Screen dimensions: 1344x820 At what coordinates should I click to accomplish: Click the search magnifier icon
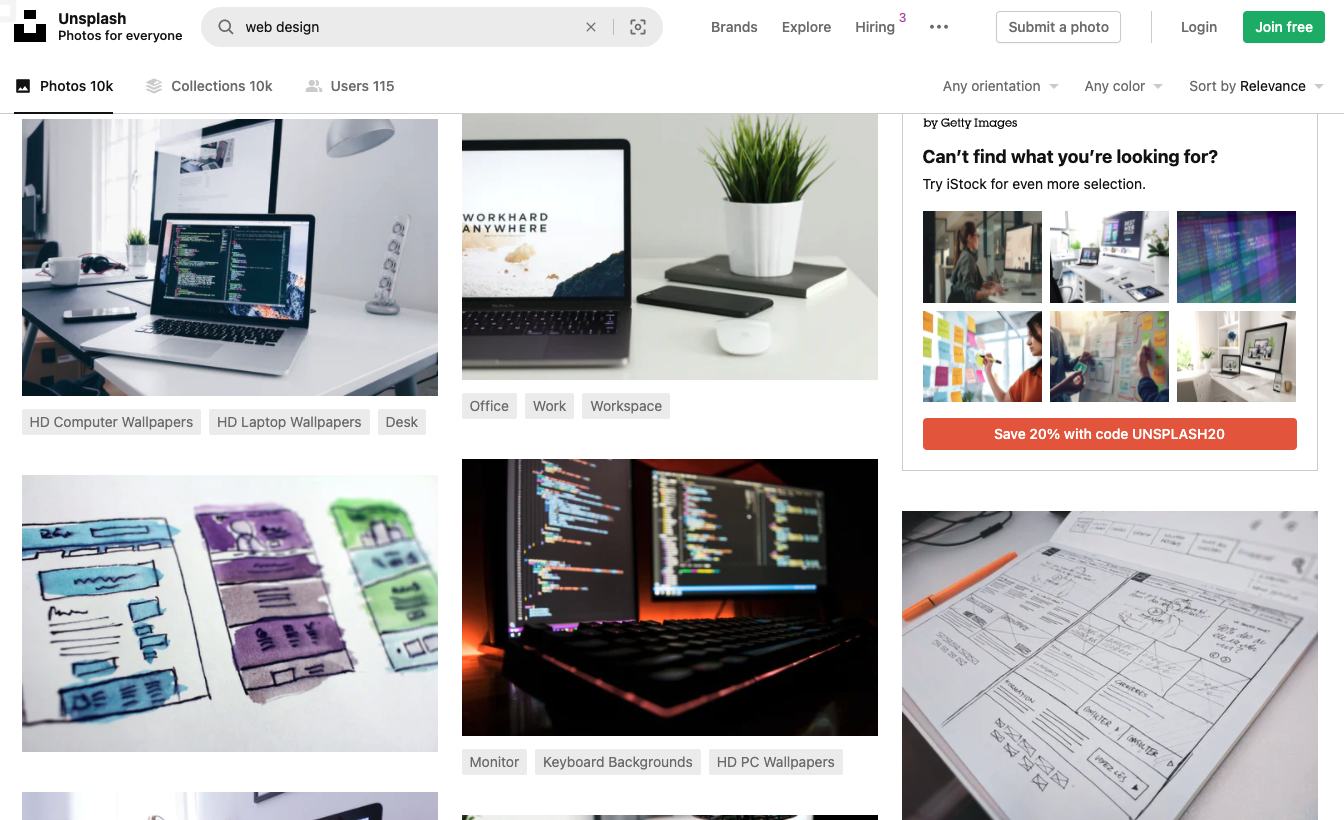226,27
